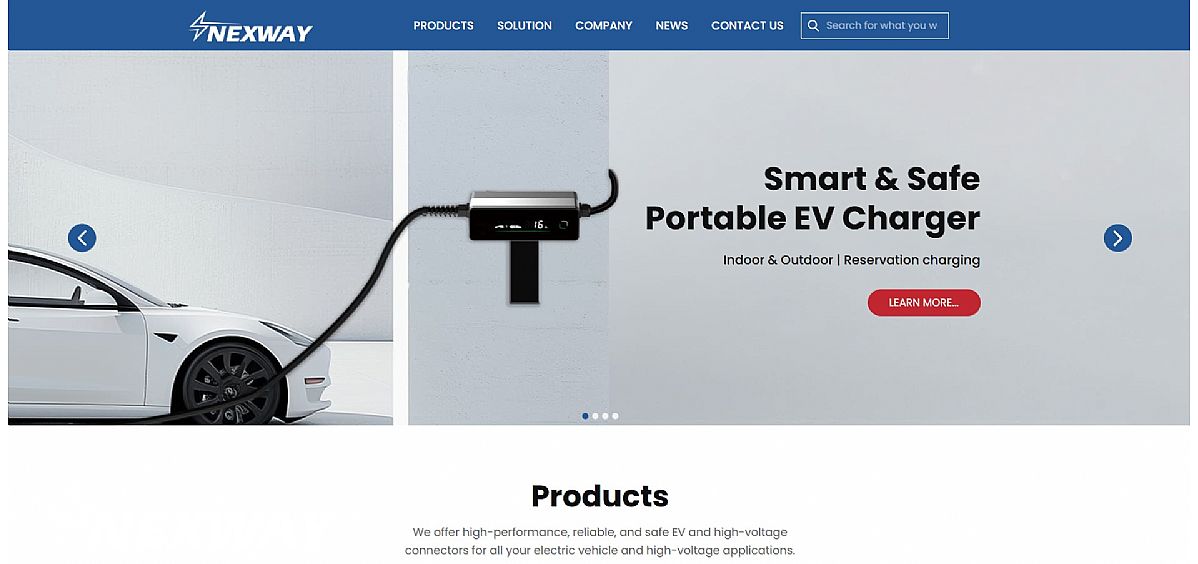The width and height of the screenshot is (1198, 564).
Task: Focus the search input field
Action: pos(875,25)
